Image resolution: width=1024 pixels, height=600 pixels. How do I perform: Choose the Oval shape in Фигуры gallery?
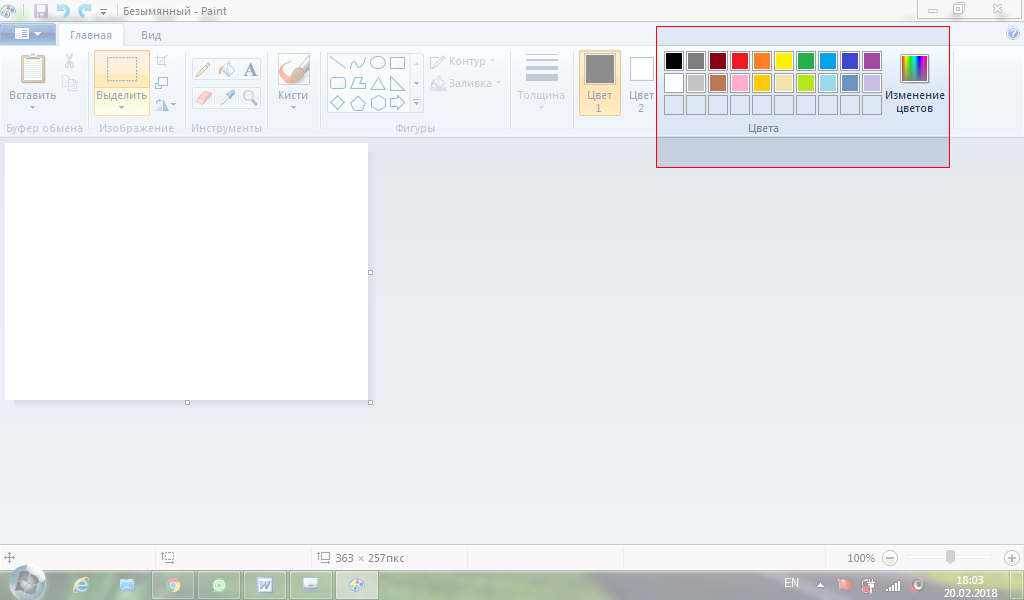[378, 62]
